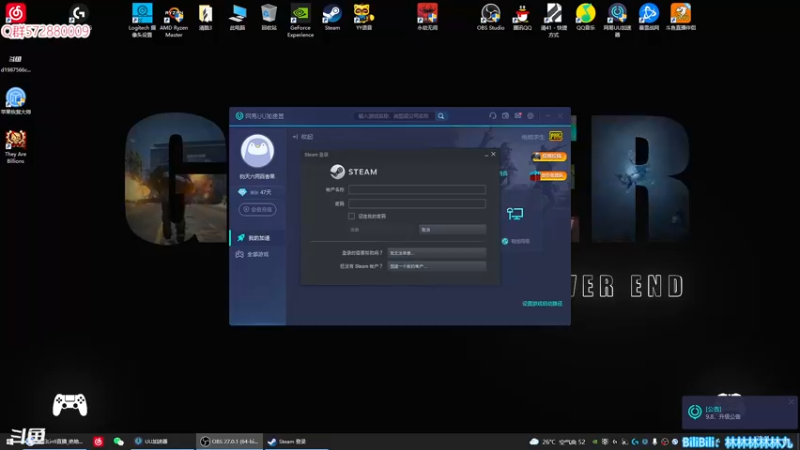Viewport: 800px width, 450px height.
Task: Click the monitor network icon in UU accelerator
Action: (515, 214)
